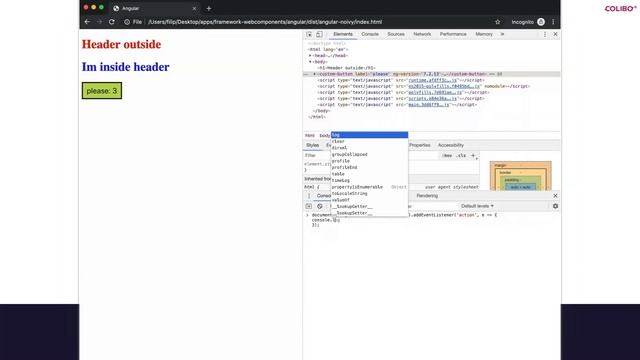Add a new style rule with plus
Image resolution: width=640 pixels, height=360 pixels.
click(473, 156)
